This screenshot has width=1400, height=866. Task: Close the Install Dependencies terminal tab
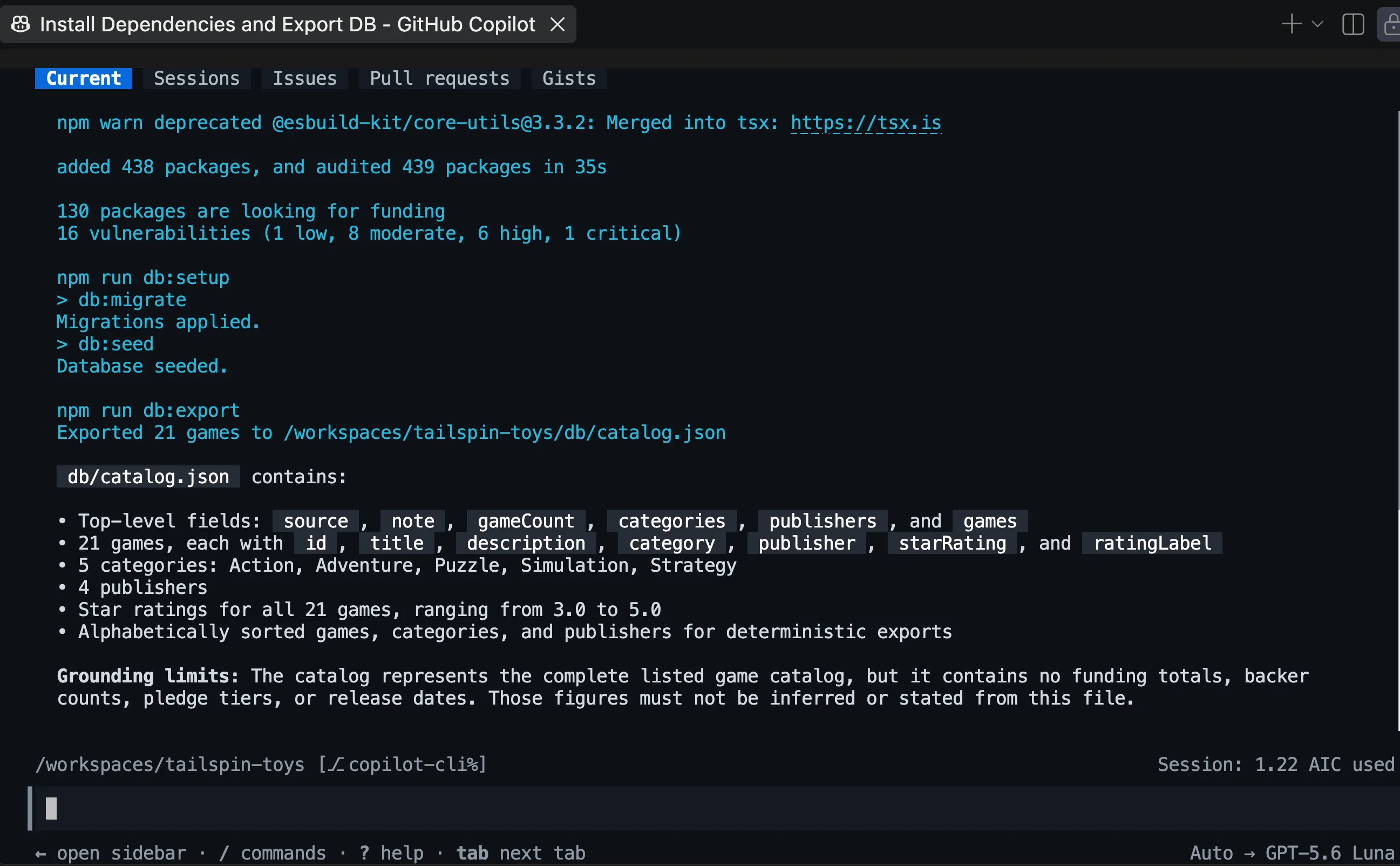558,24
